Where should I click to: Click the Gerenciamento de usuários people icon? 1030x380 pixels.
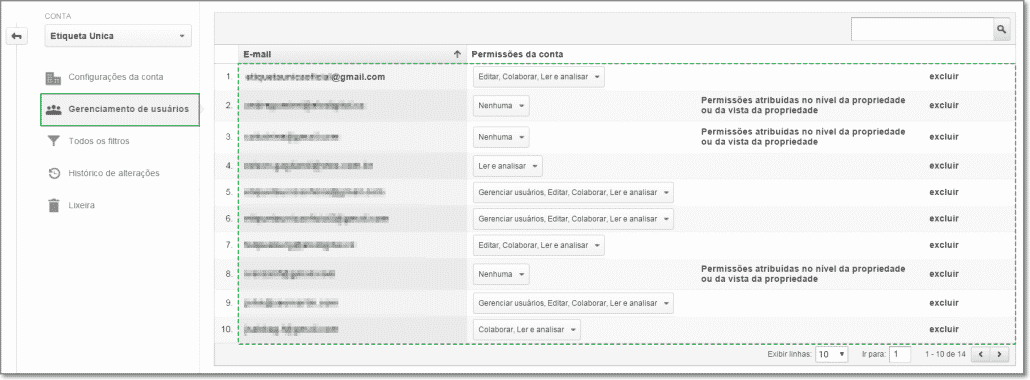pos(54,109)
